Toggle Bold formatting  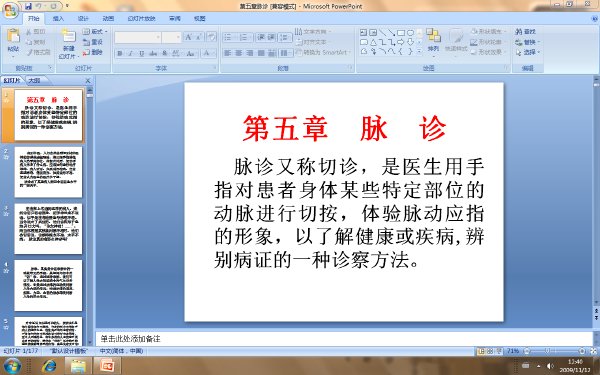tap(120, 54)
